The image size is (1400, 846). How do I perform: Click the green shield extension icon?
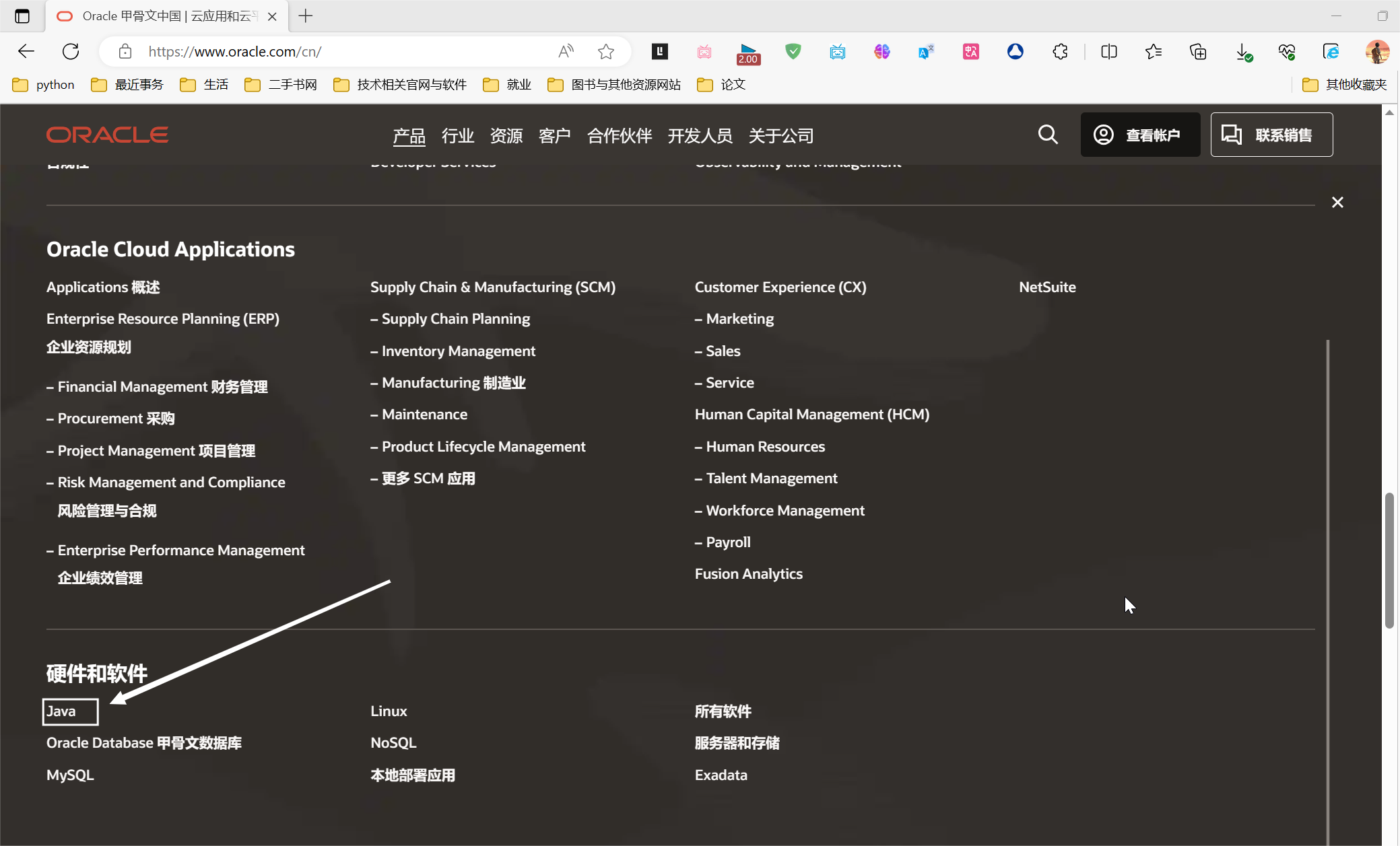click(x=793, y=51)
